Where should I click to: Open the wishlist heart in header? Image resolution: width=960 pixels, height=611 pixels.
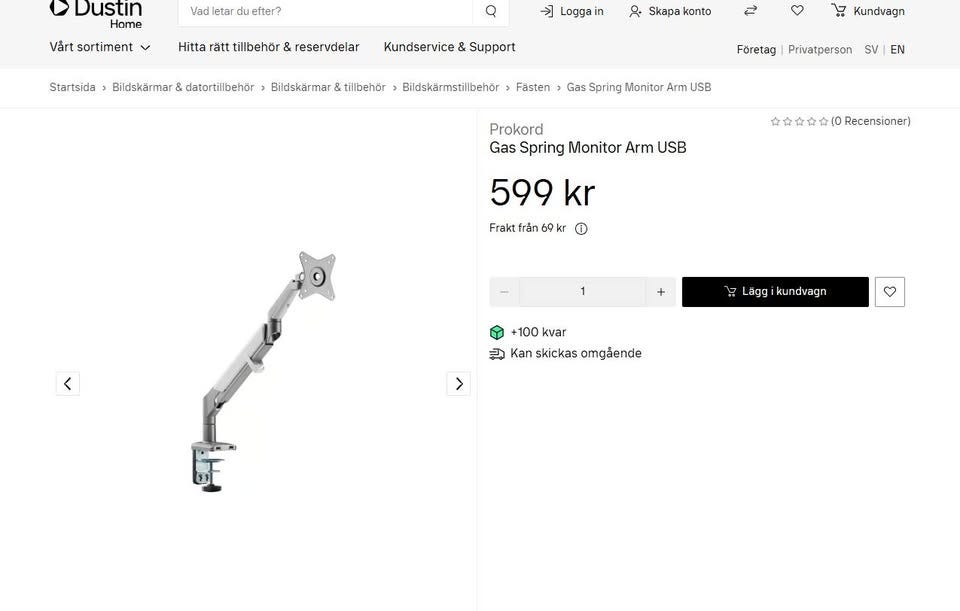click(797, 10)
